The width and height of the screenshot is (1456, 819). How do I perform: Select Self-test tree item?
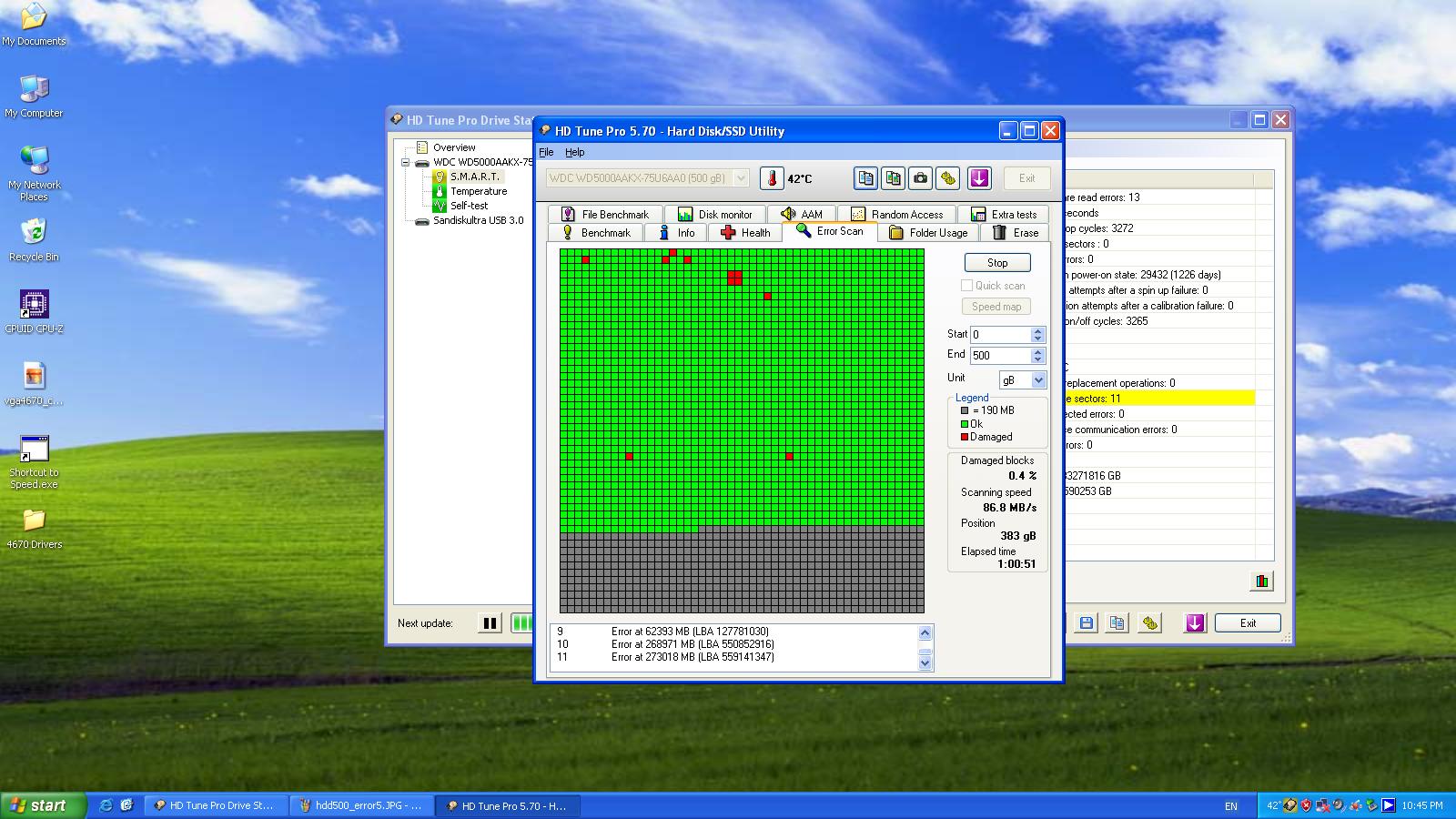tap(470, 206)
